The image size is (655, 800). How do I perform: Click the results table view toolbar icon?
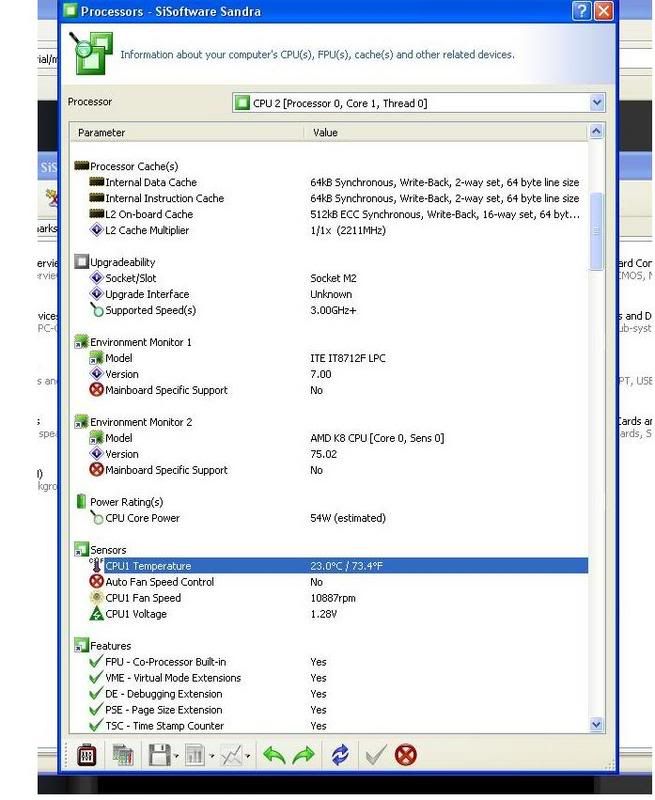pos(194,755)
